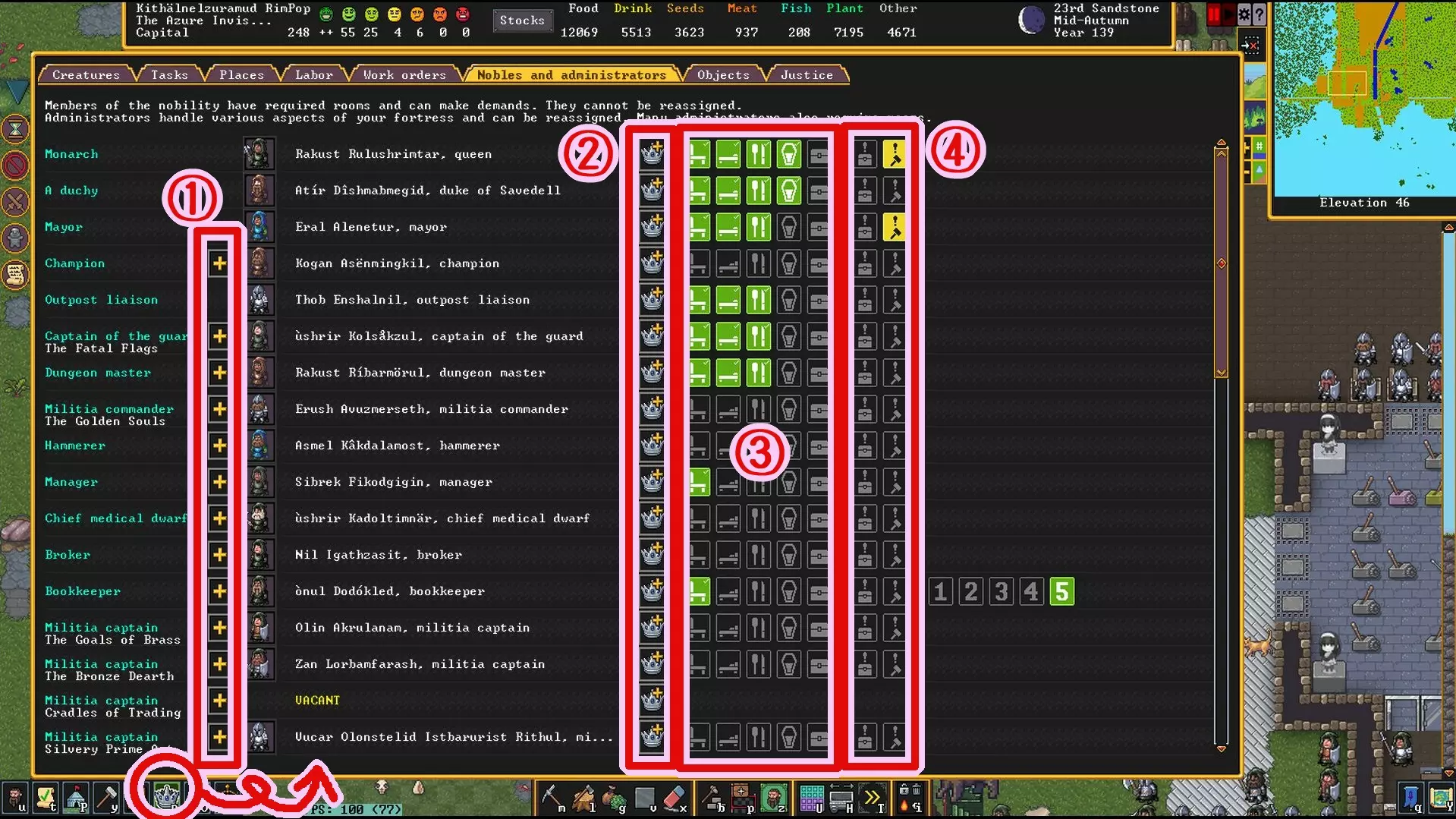
Task: Select the eraser designation tool
Action: coord(675,797)
